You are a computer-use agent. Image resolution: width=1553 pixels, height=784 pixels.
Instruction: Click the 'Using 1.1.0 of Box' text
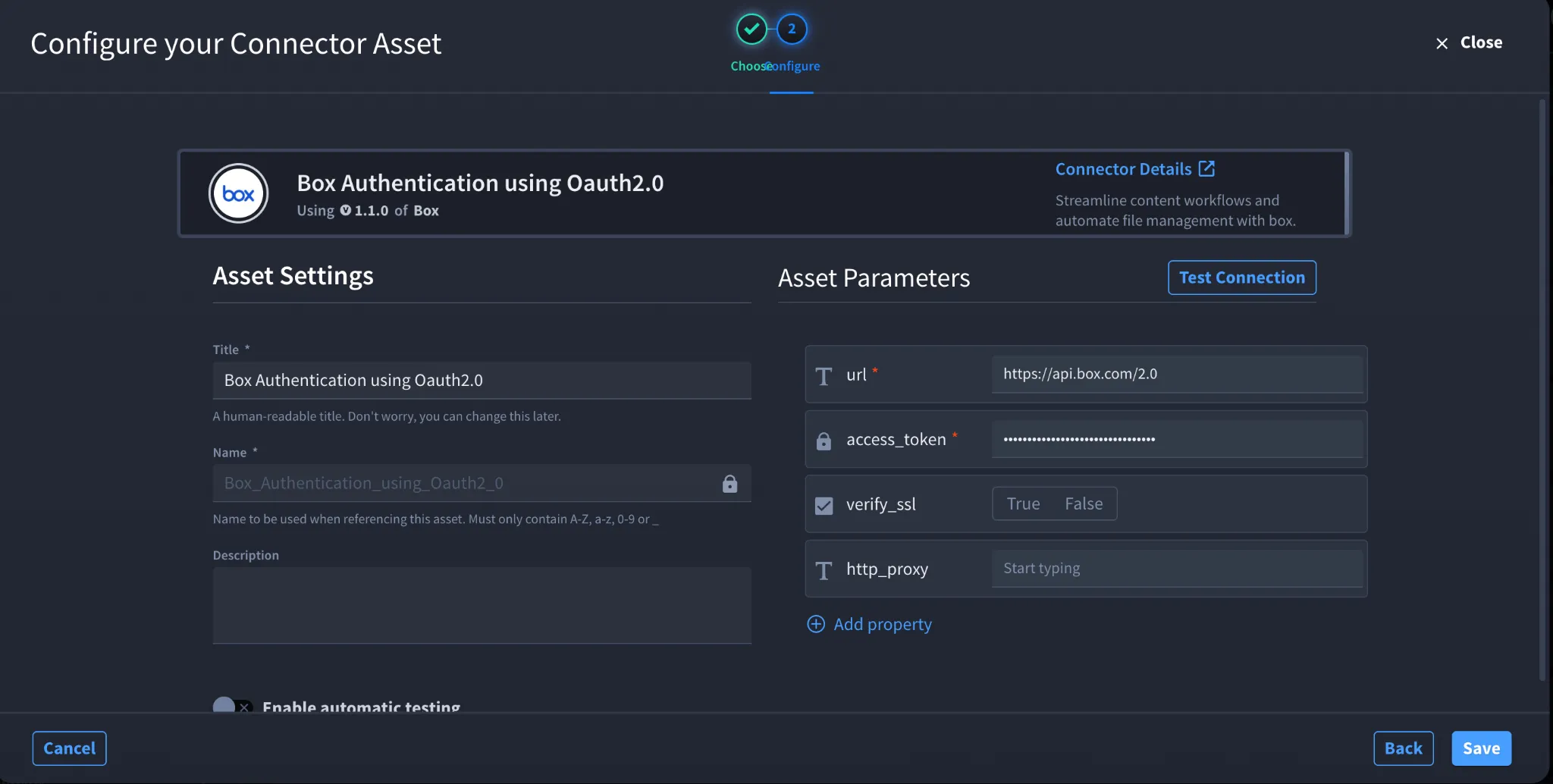click(x=368, y=211)
